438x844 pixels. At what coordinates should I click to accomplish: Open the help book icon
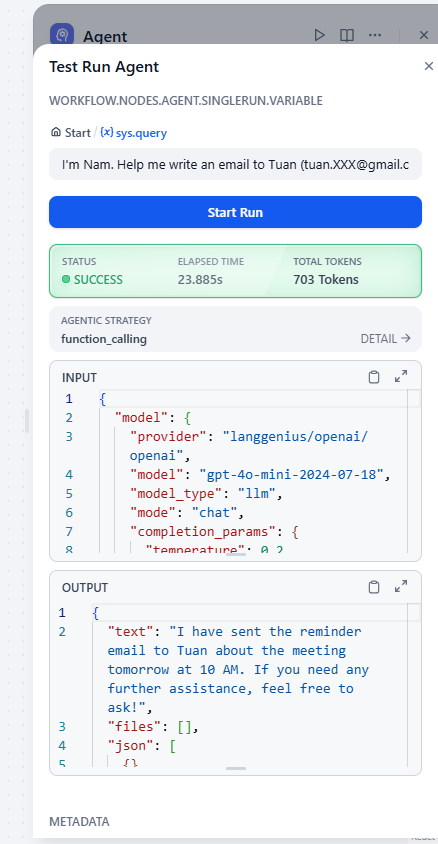tap(347, 35)
